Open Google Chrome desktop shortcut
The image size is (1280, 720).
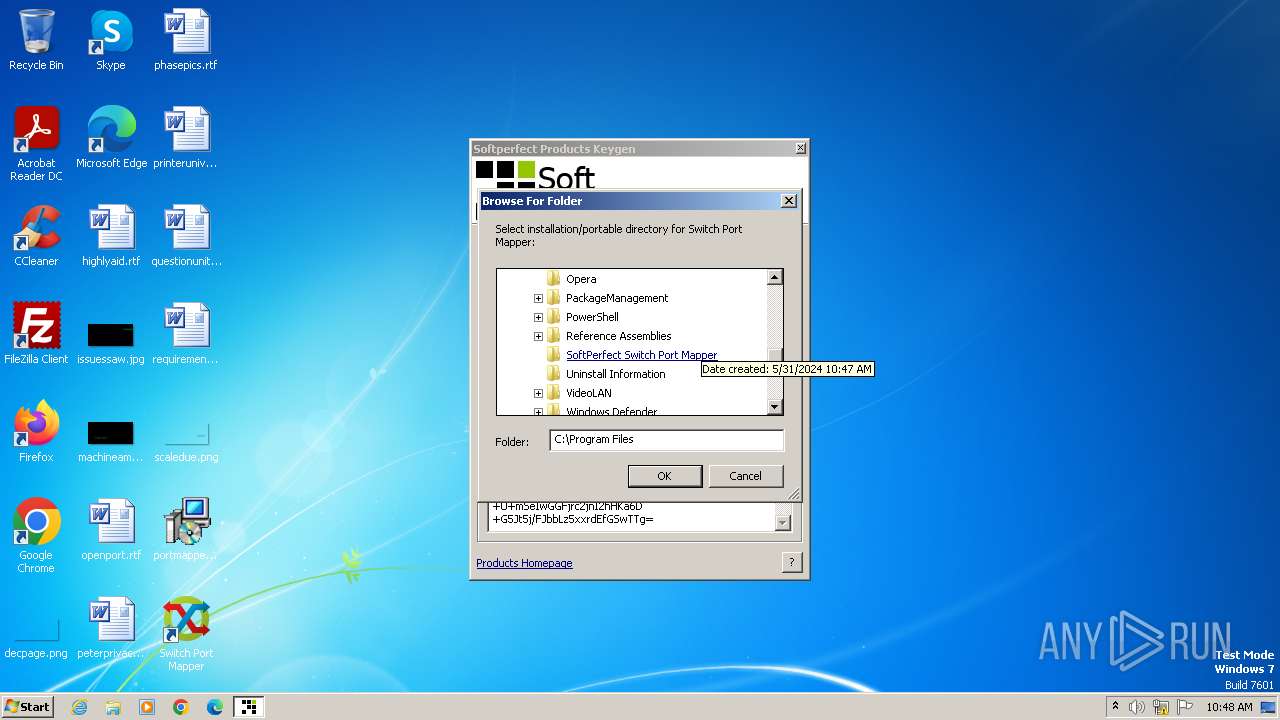tap(36, 536)
